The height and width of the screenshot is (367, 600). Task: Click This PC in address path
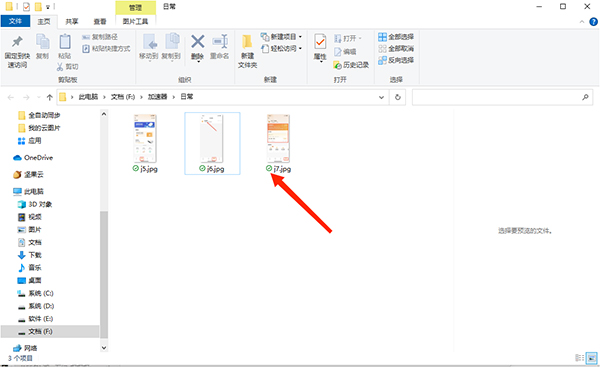[88, 97]
